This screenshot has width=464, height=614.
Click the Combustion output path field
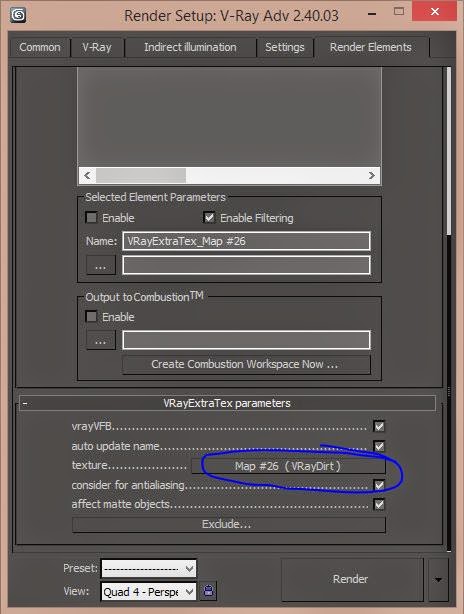tap(246, 340)
